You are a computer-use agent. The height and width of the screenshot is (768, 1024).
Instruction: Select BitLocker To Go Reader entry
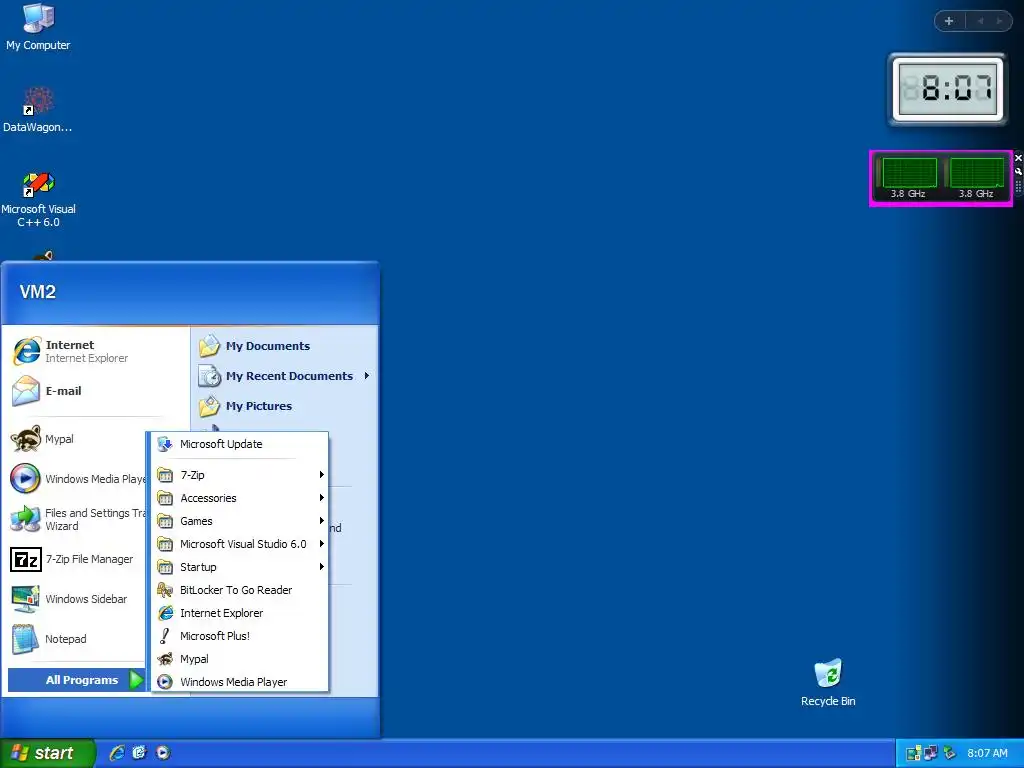[x=240, y=590]
